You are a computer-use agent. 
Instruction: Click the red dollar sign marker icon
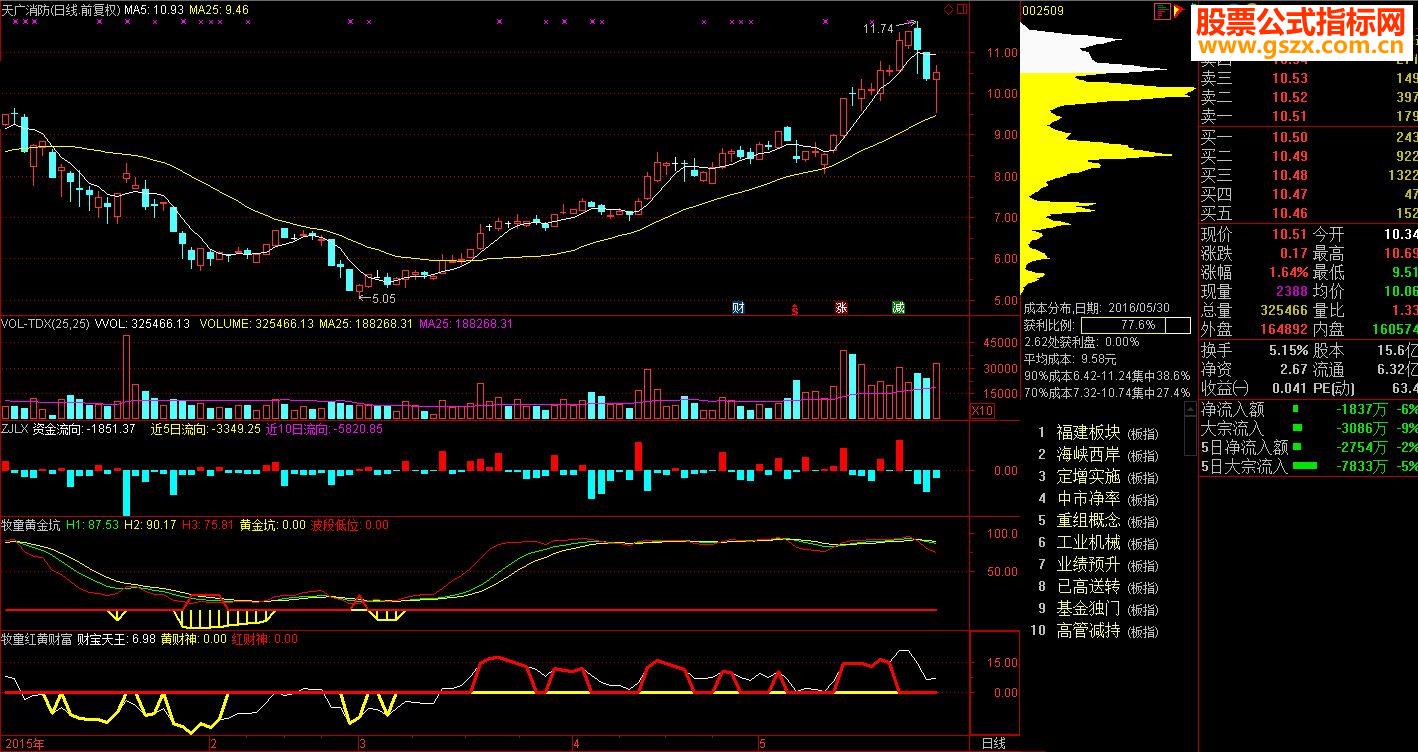[x=795, y=309]
